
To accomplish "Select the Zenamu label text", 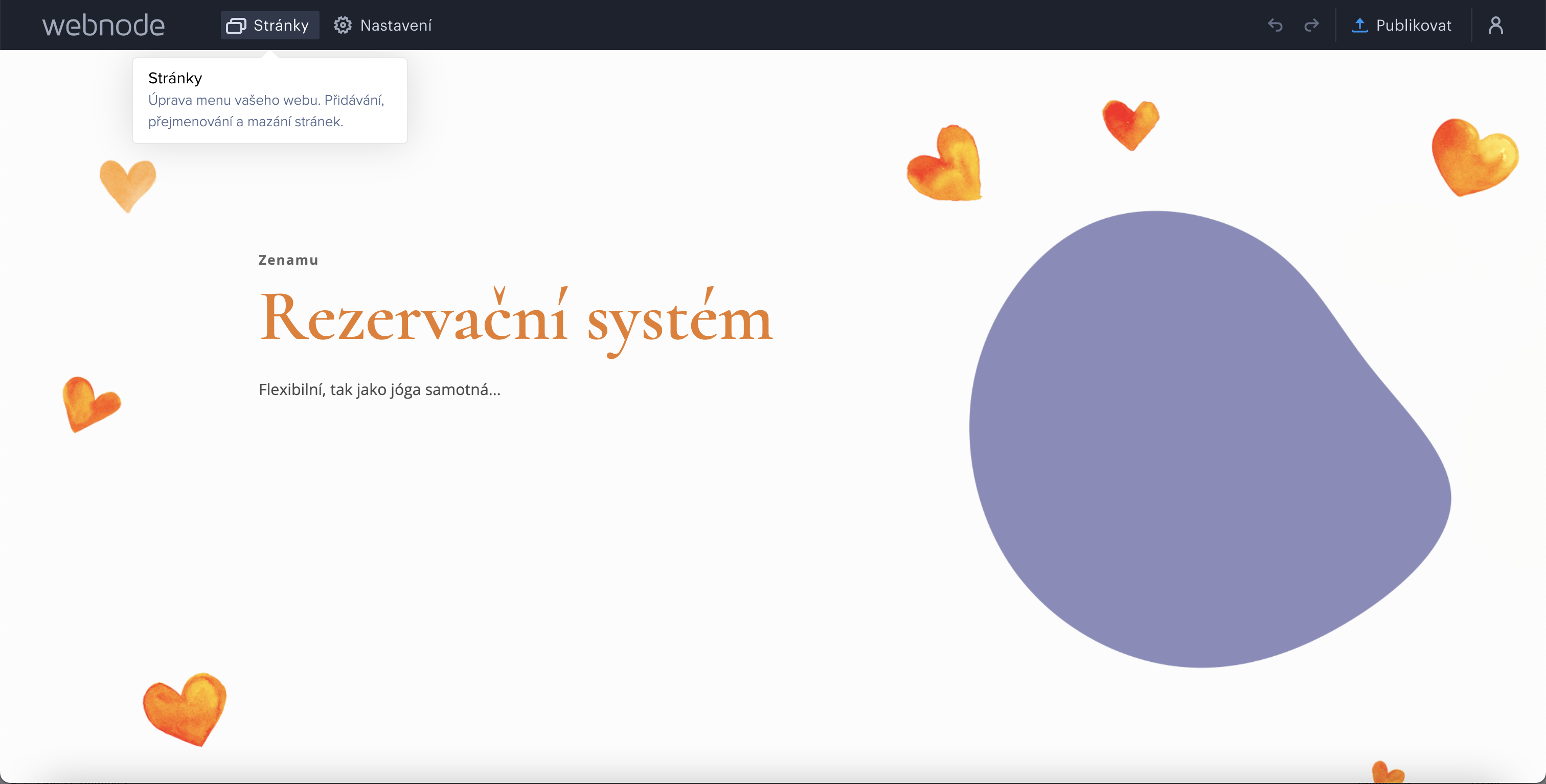I will (288, 260).
